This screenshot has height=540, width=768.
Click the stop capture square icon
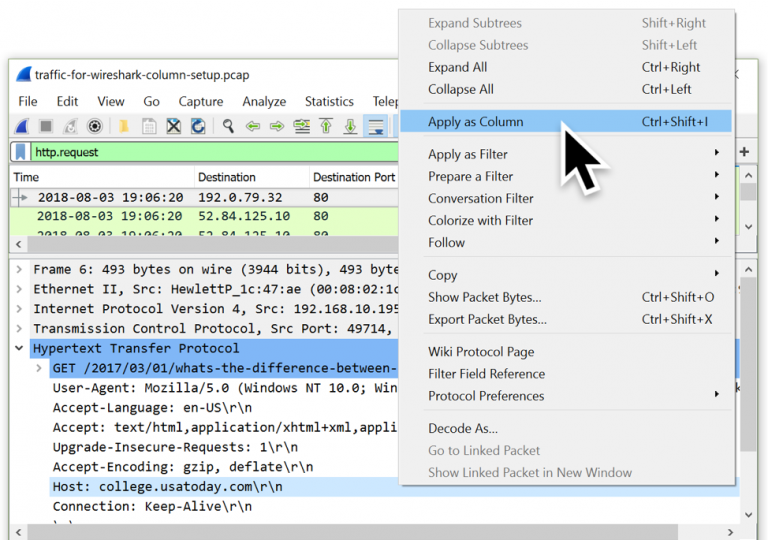click(46, 126)
